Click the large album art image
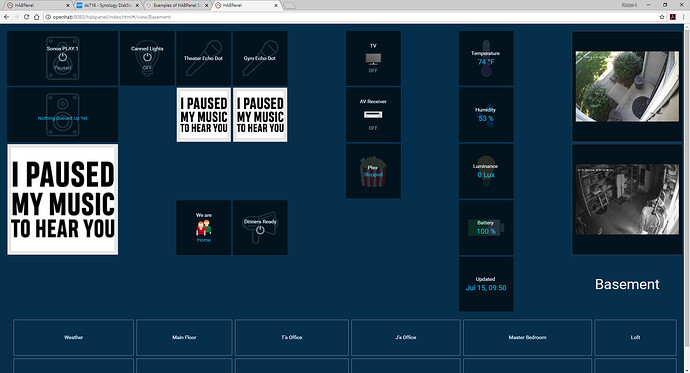Image resolution: width=690 pixels, height=373 pixels. click(62, 199)
